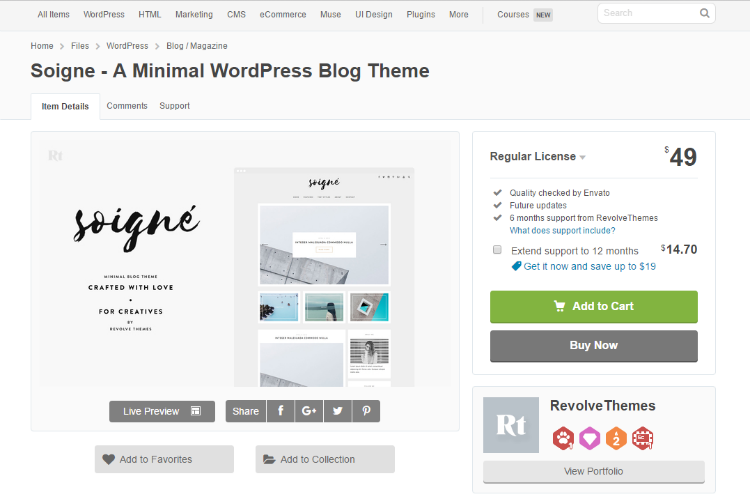Viewport: 750px width, 499px height.
Task: Click the $49 price text
Action: click(x=681, y=156)
